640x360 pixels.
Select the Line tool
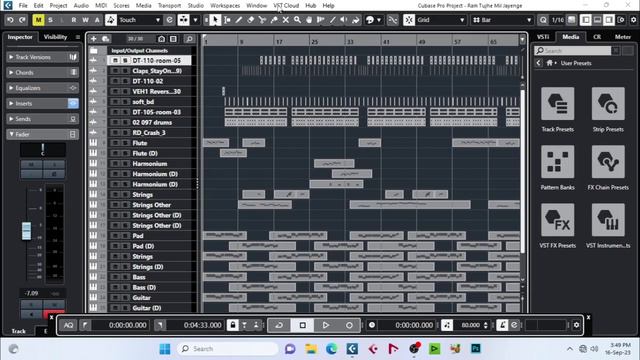(333, 20)
